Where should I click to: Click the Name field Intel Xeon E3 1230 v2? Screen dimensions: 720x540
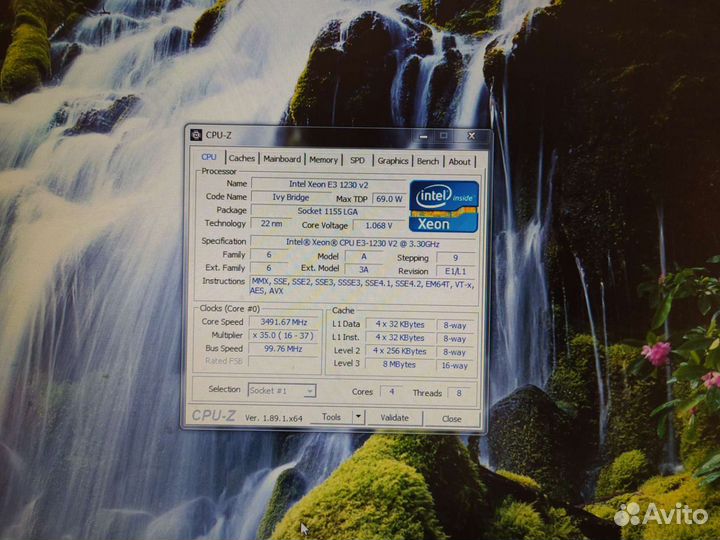328,184
